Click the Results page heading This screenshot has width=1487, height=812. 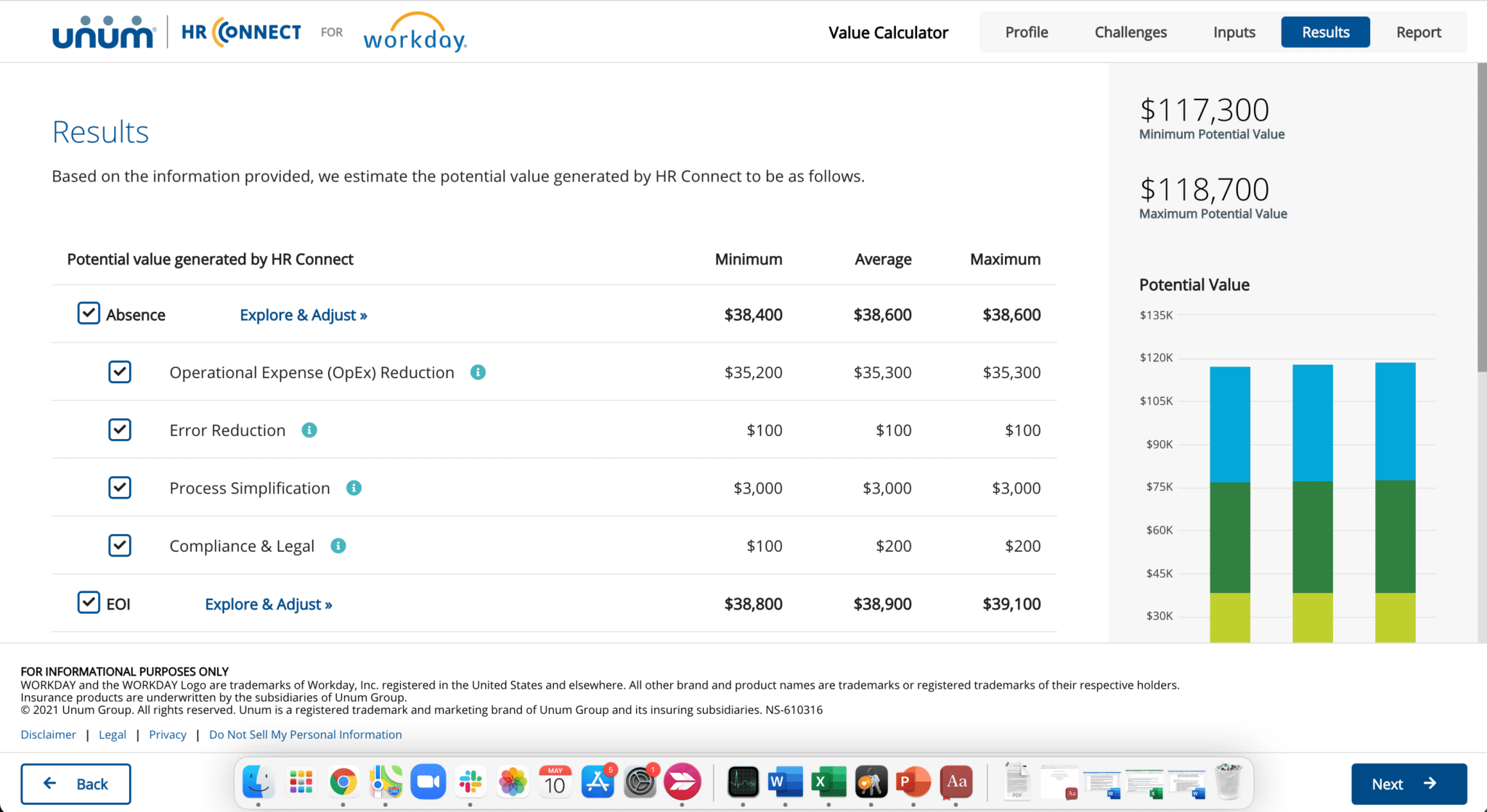pos(100,132)
